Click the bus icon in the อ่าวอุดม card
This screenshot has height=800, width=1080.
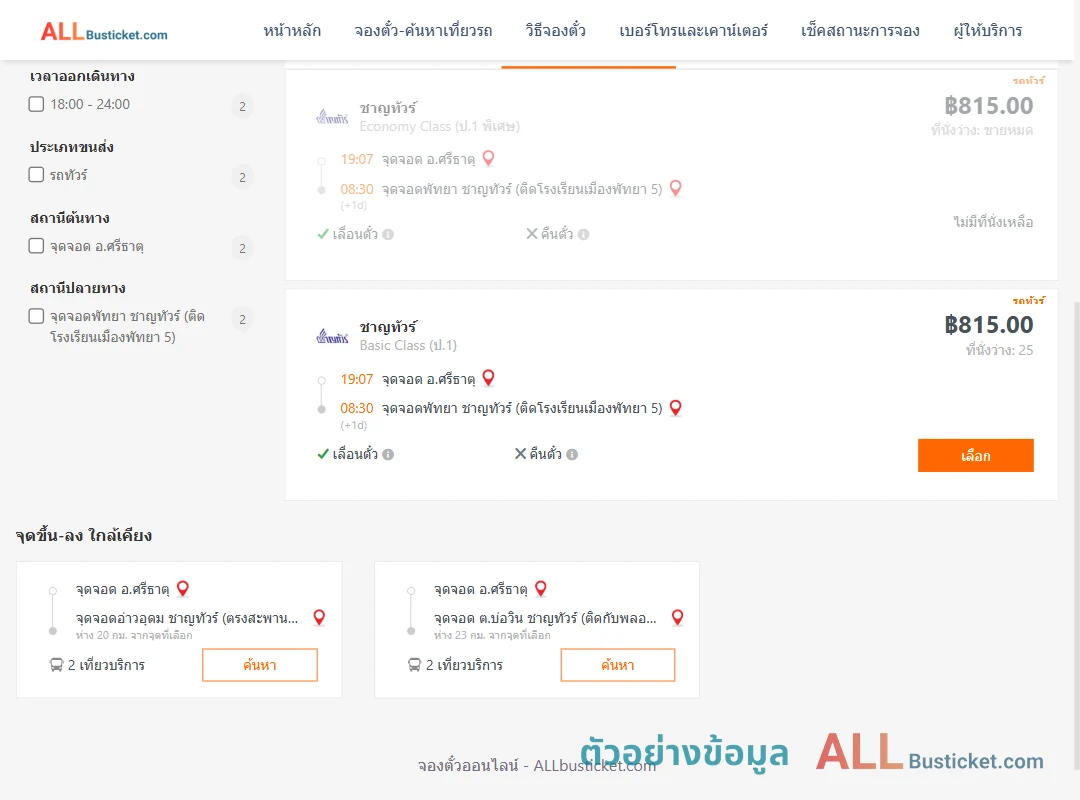click(x=56, y=665)
